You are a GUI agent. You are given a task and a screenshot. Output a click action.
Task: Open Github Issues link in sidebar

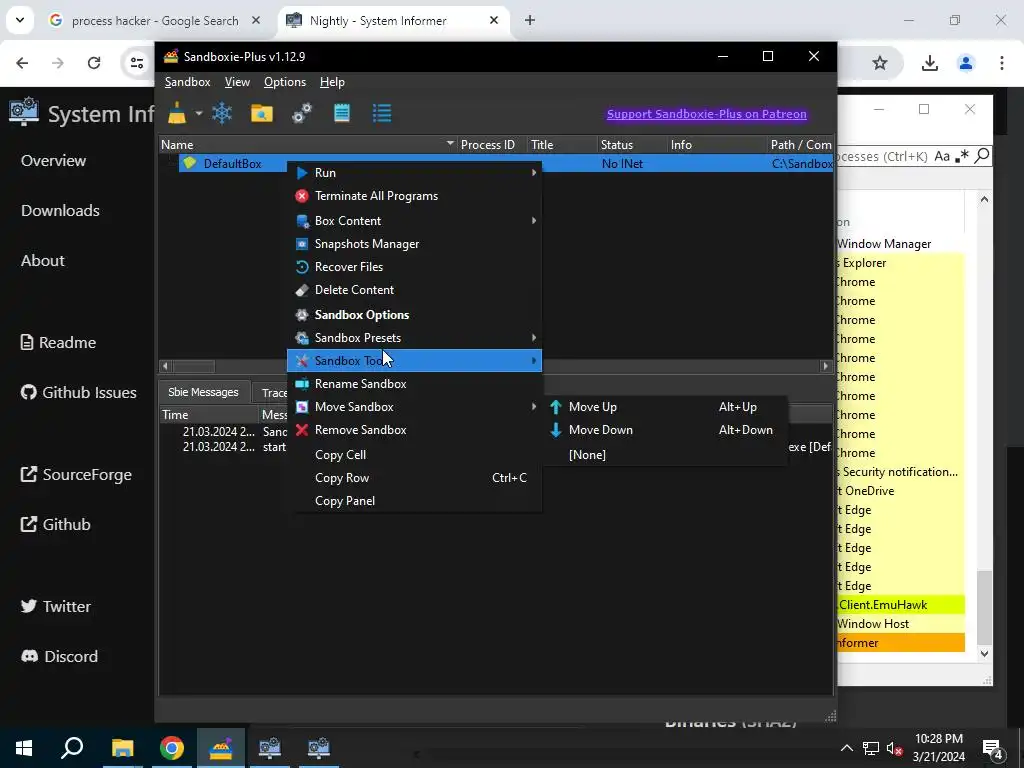click(x=78, y=392)
